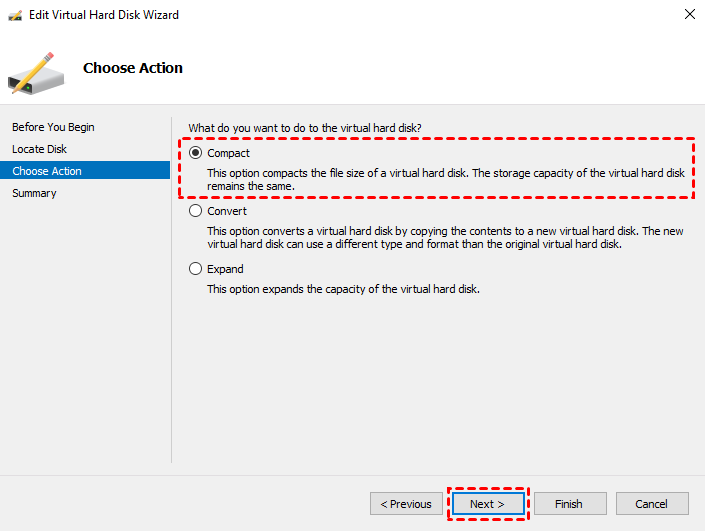
Task: Switch to the Choose Action step
Action: tap(47, 171)
